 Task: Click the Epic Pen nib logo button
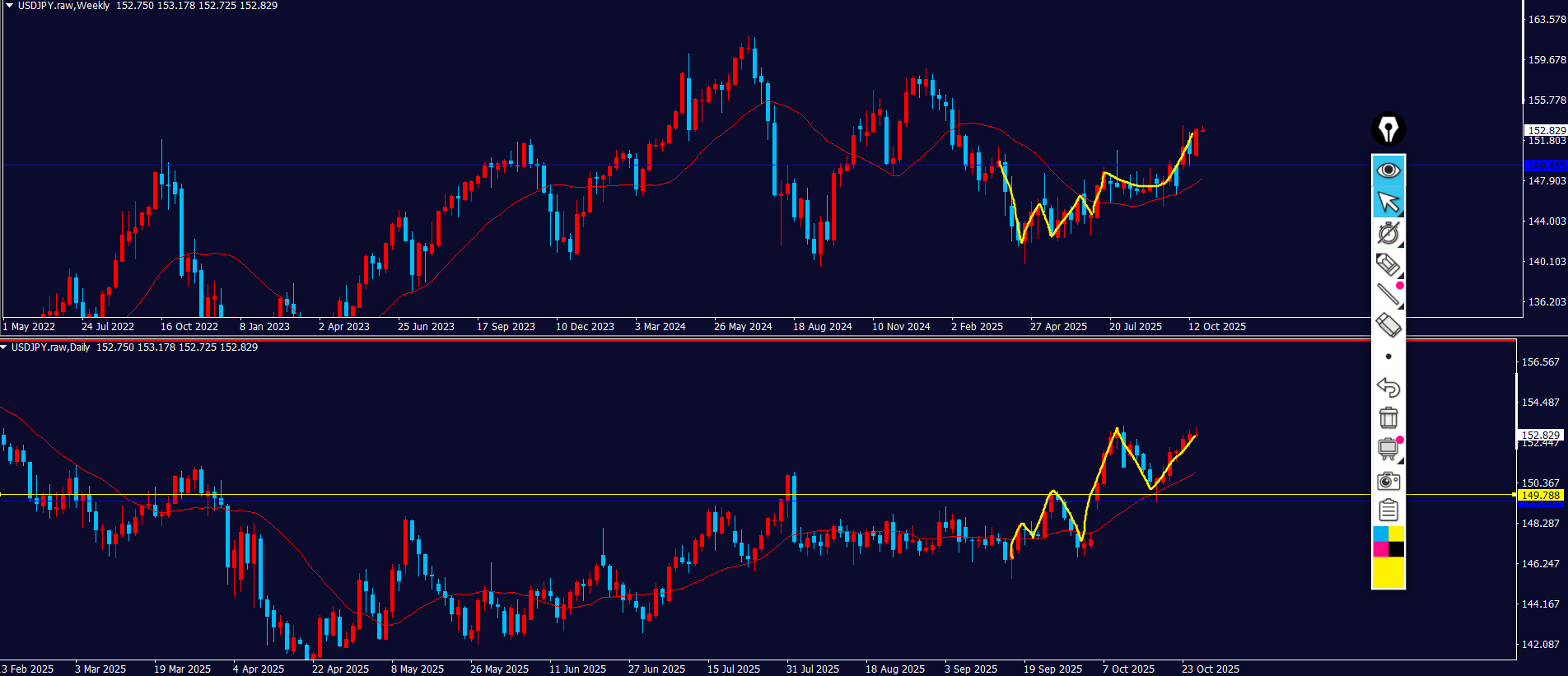click(1388, 129)
